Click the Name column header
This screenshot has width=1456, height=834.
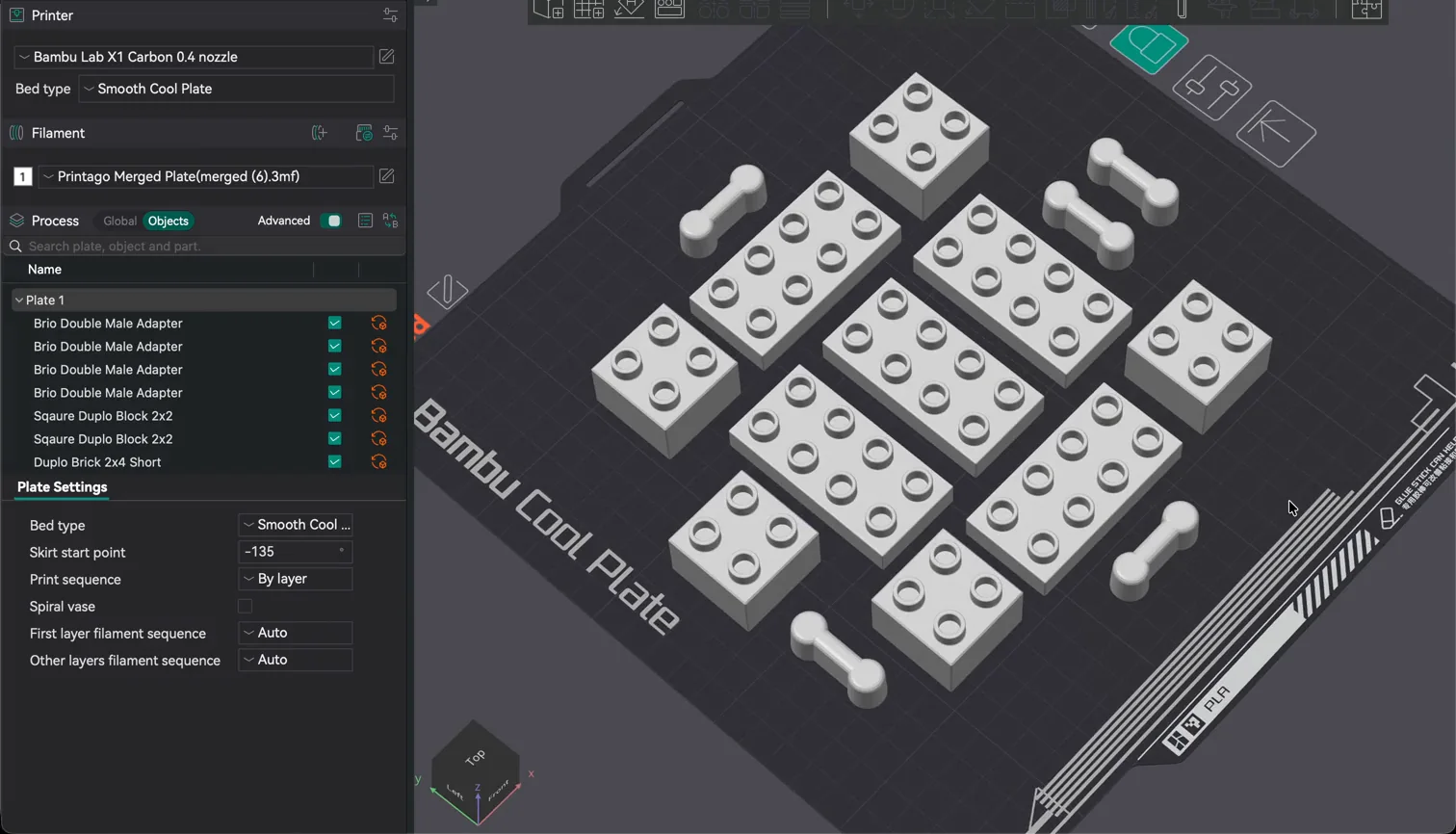pyautogui.click(x=44, y=270)
